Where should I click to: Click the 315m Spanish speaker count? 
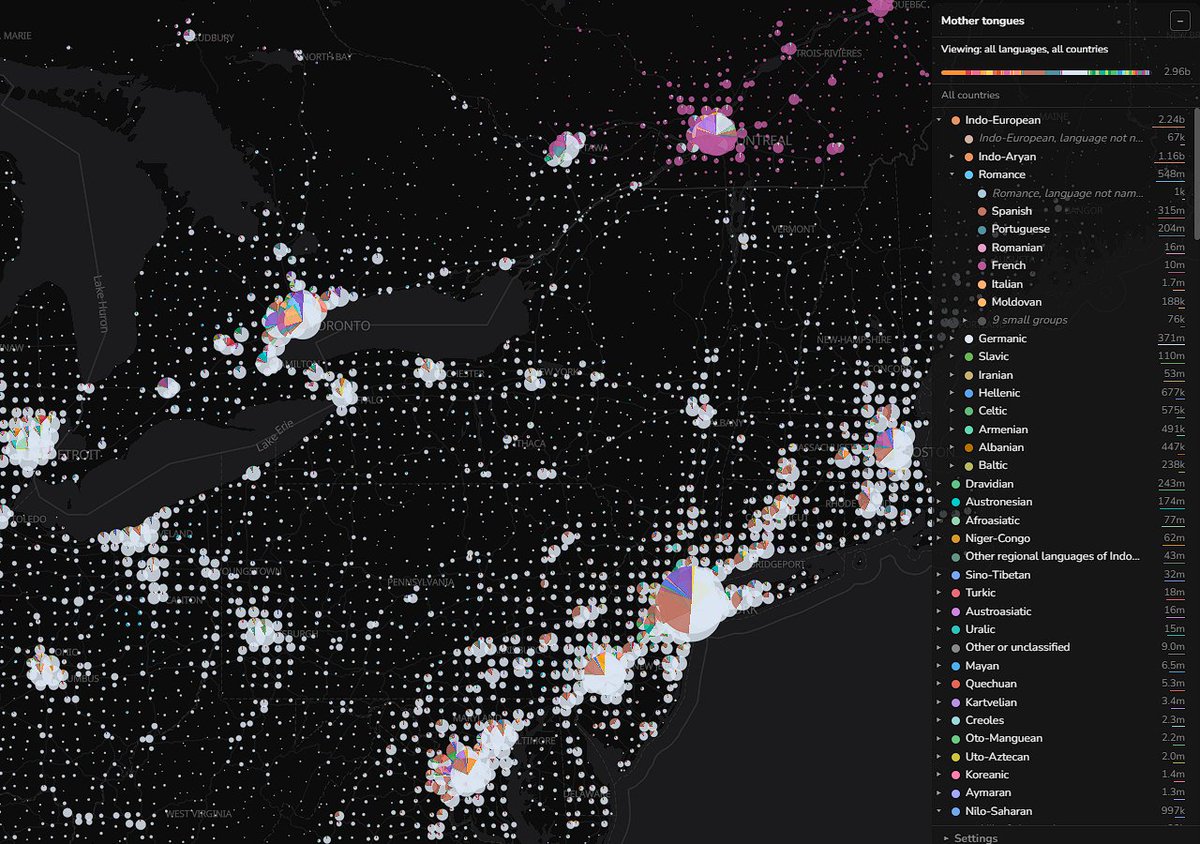1171,211
